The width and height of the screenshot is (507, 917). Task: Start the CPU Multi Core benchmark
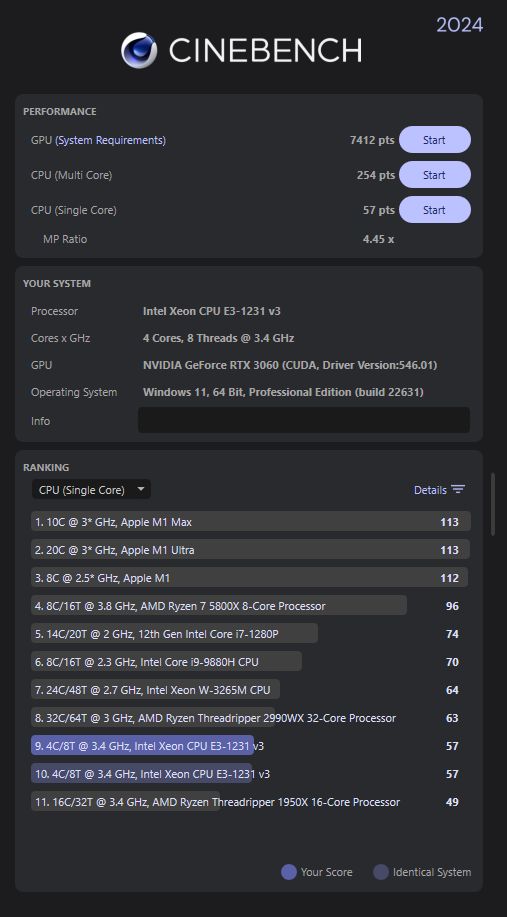(434, 175)
